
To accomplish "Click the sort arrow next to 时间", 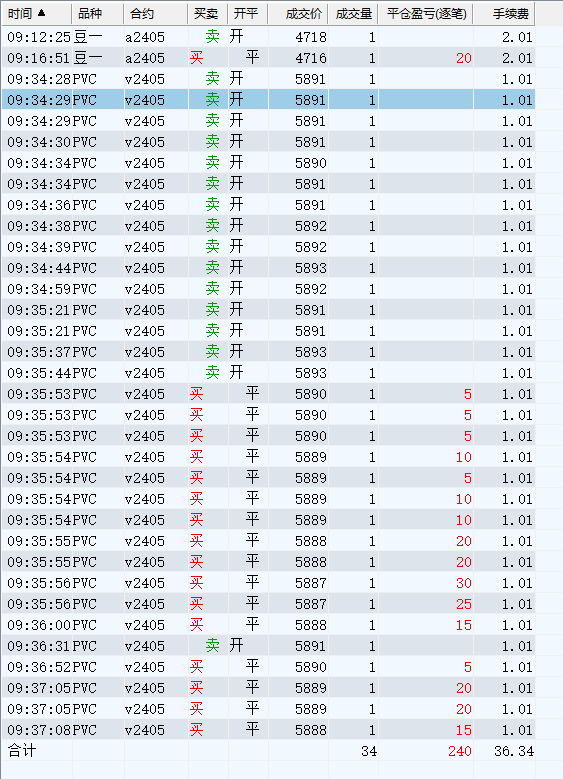I will point(41,13).
